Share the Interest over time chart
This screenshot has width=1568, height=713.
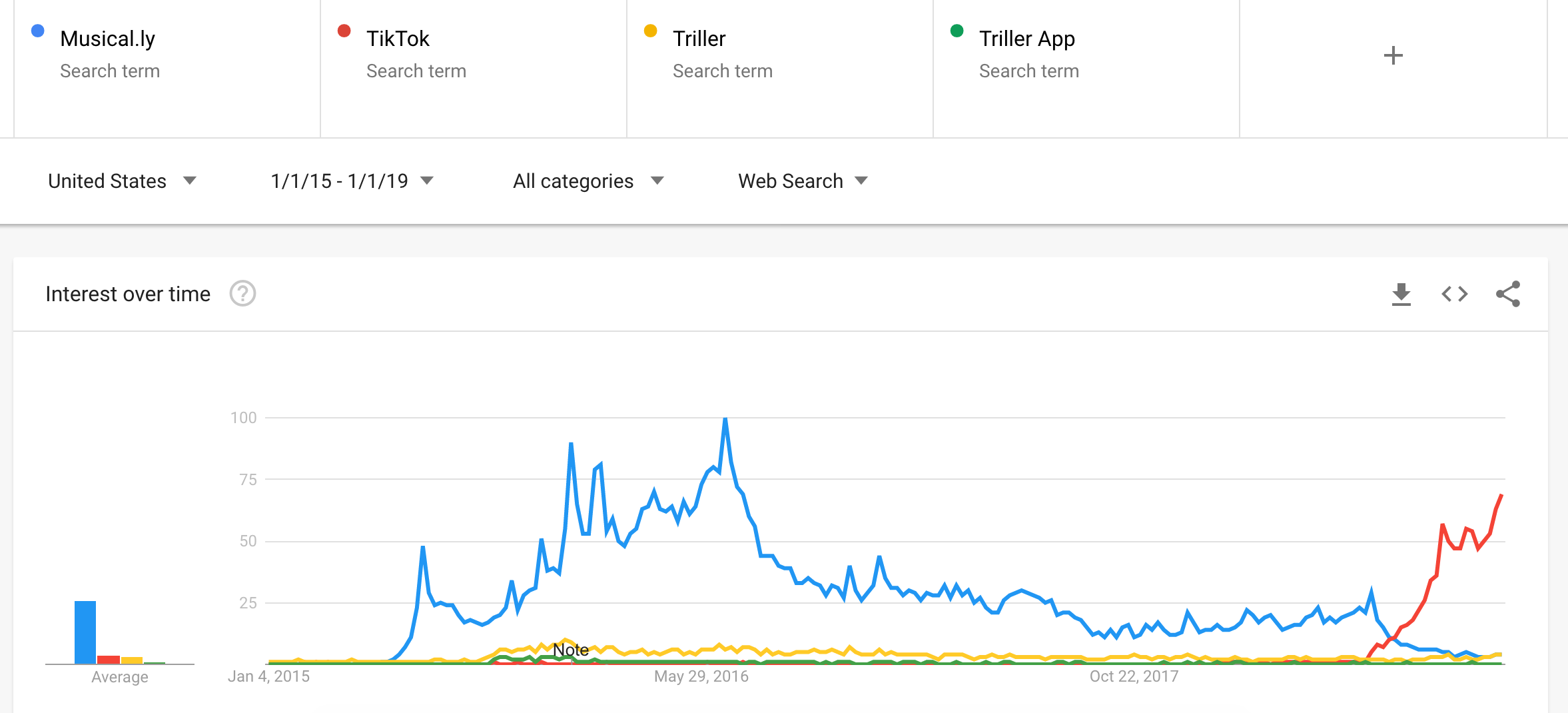(x=1508, y=294)
